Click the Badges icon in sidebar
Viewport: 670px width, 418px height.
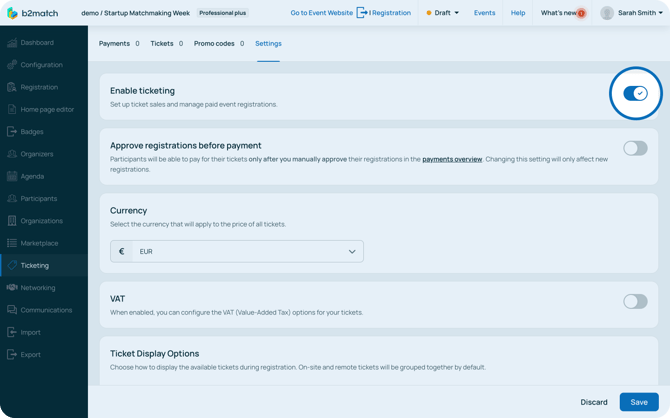[12, 132]
